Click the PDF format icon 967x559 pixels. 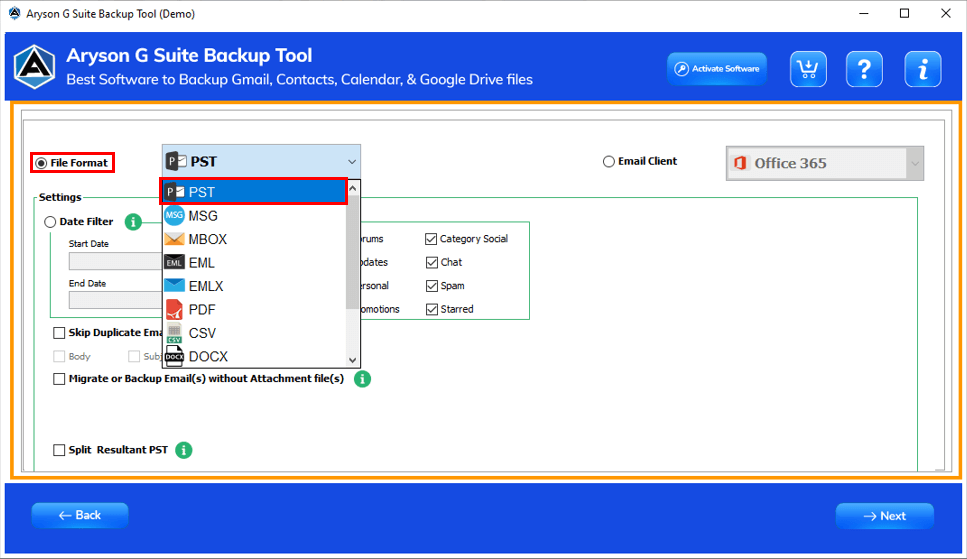[175, 309]
